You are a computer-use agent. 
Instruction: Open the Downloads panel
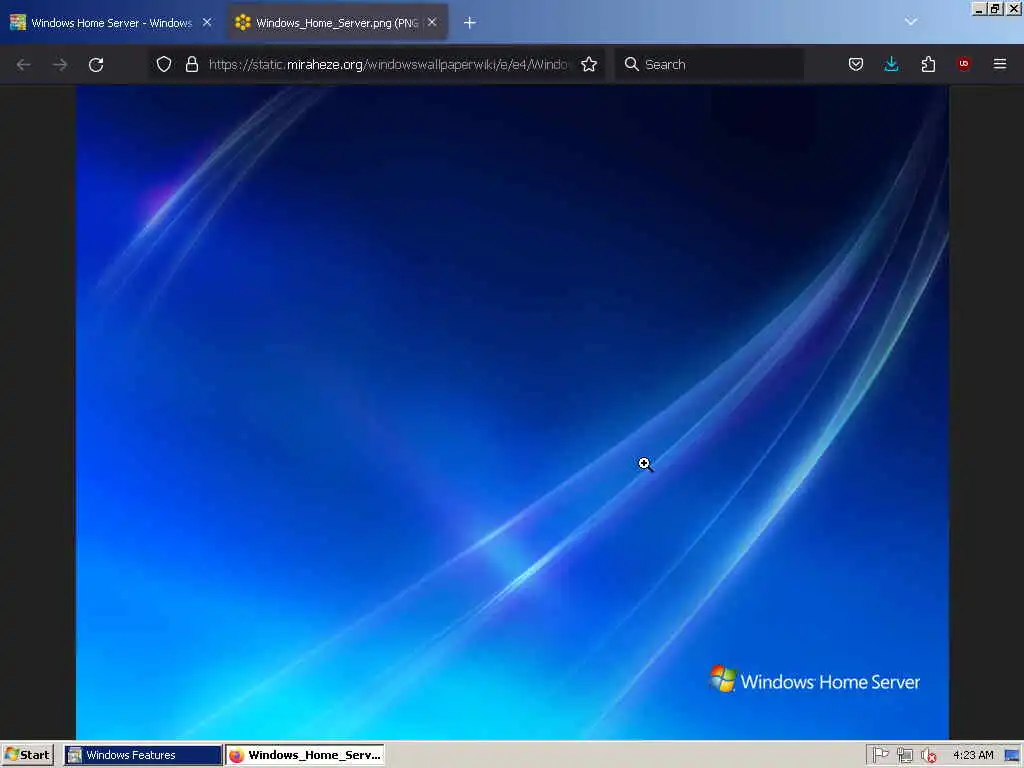point(891,64)
